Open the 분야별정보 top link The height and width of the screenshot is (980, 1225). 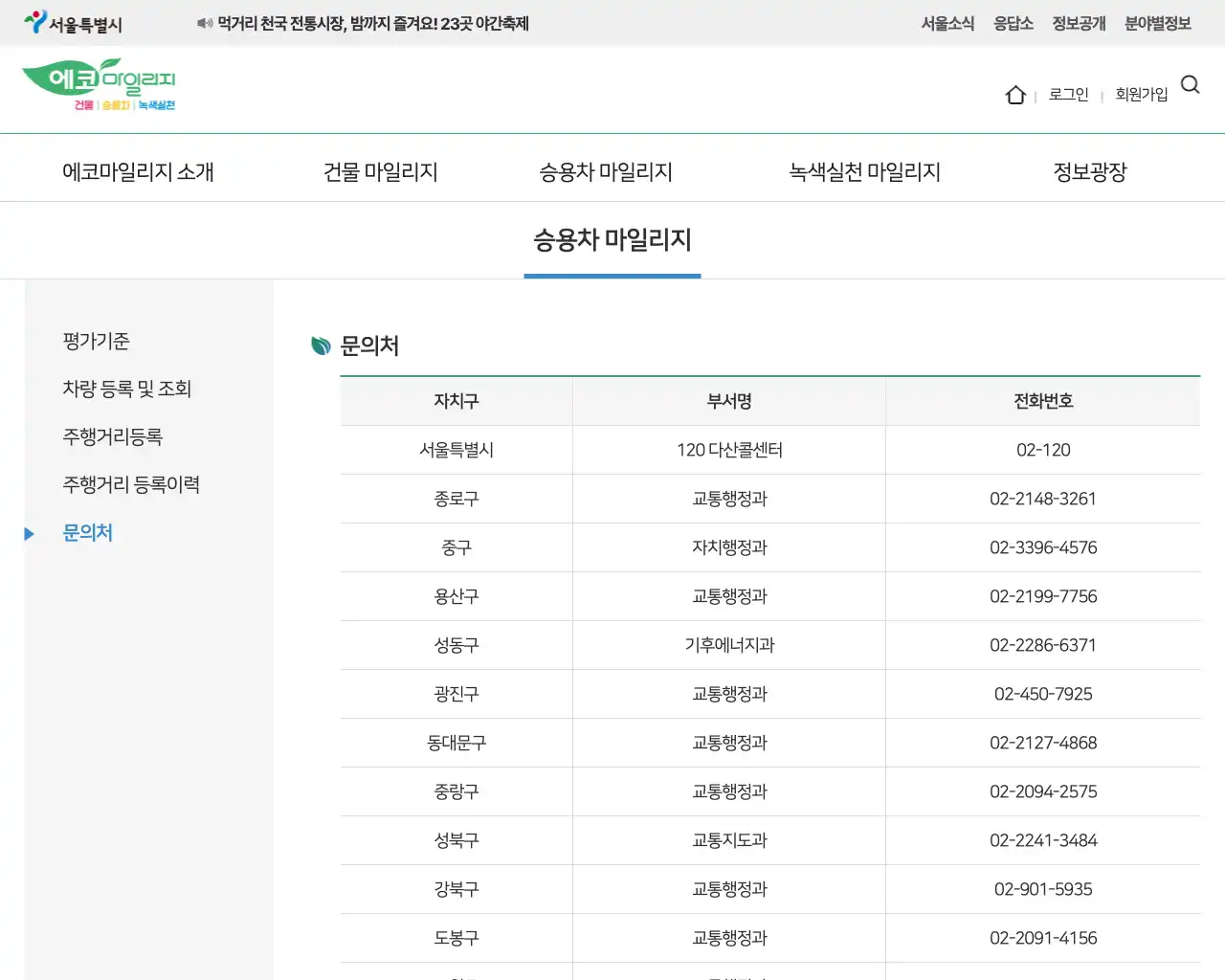pos(1158,24)
